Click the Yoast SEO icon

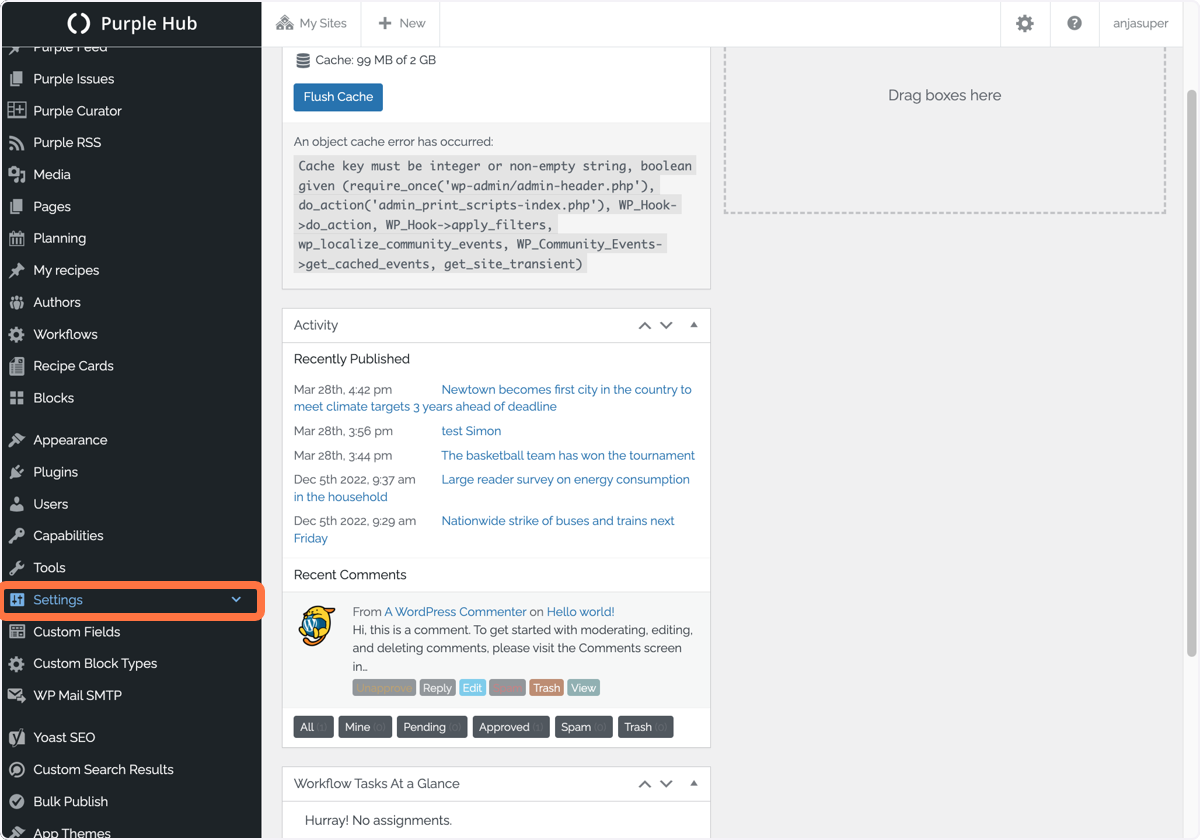point(16,738)
